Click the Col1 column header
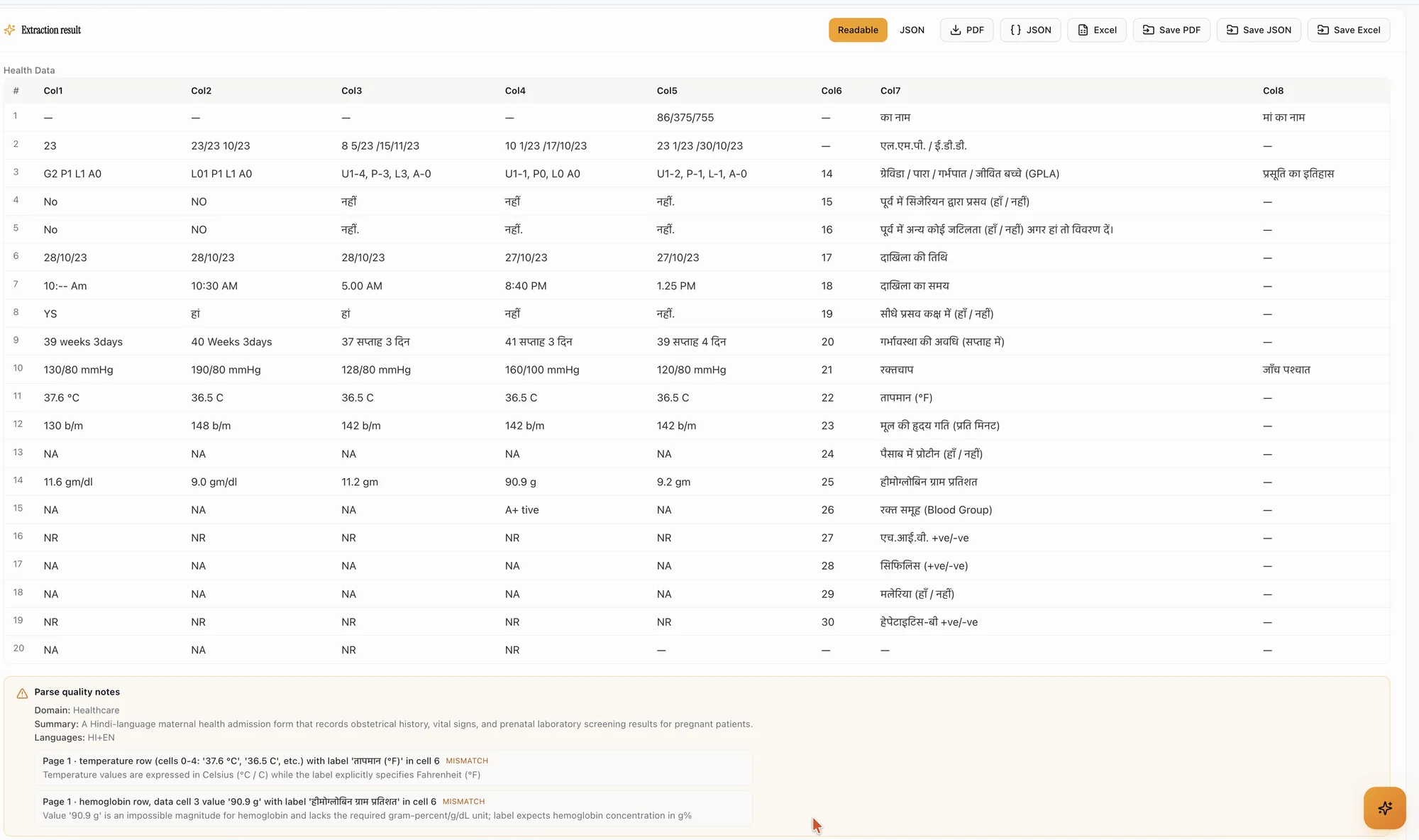Image resolution: width=1419 pixels, height=840 pixels. 53,91
